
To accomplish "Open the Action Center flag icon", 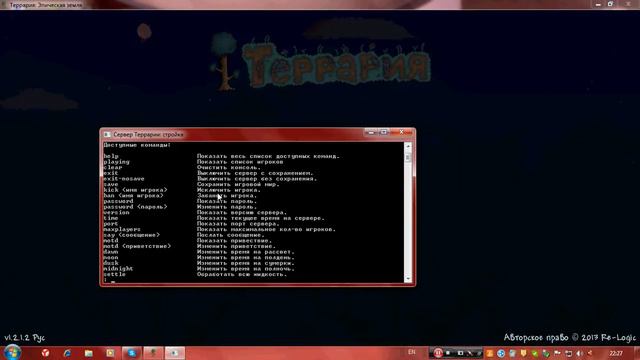I will point(557,353).
